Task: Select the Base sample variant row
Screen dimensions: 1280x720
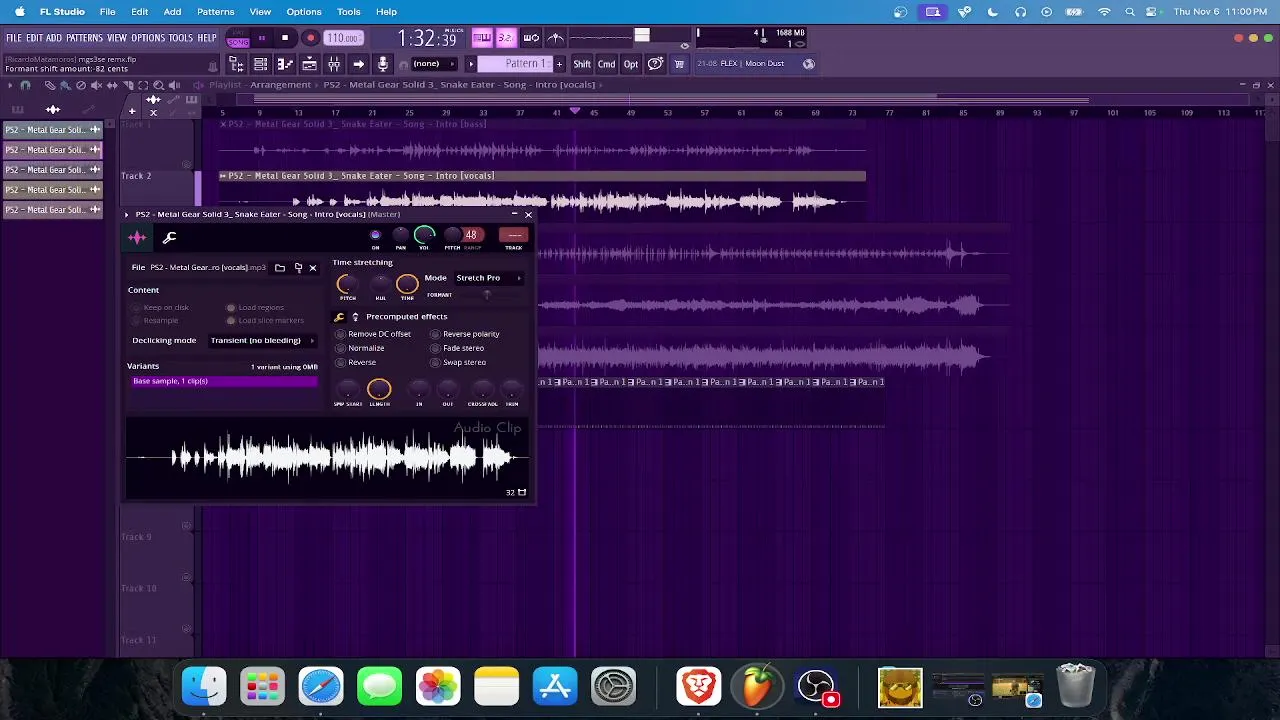Action: [223, 381]
